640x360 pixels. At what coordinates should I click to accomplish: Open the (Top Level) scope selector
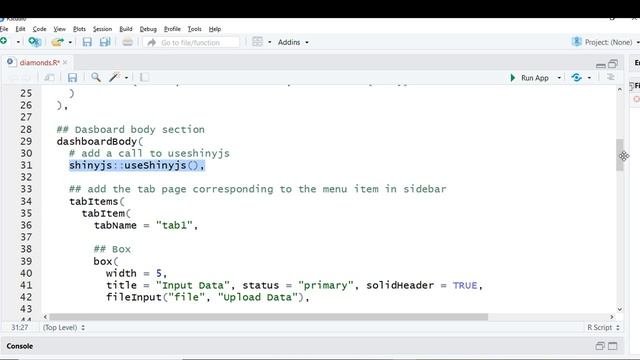[x=64, y=327]
